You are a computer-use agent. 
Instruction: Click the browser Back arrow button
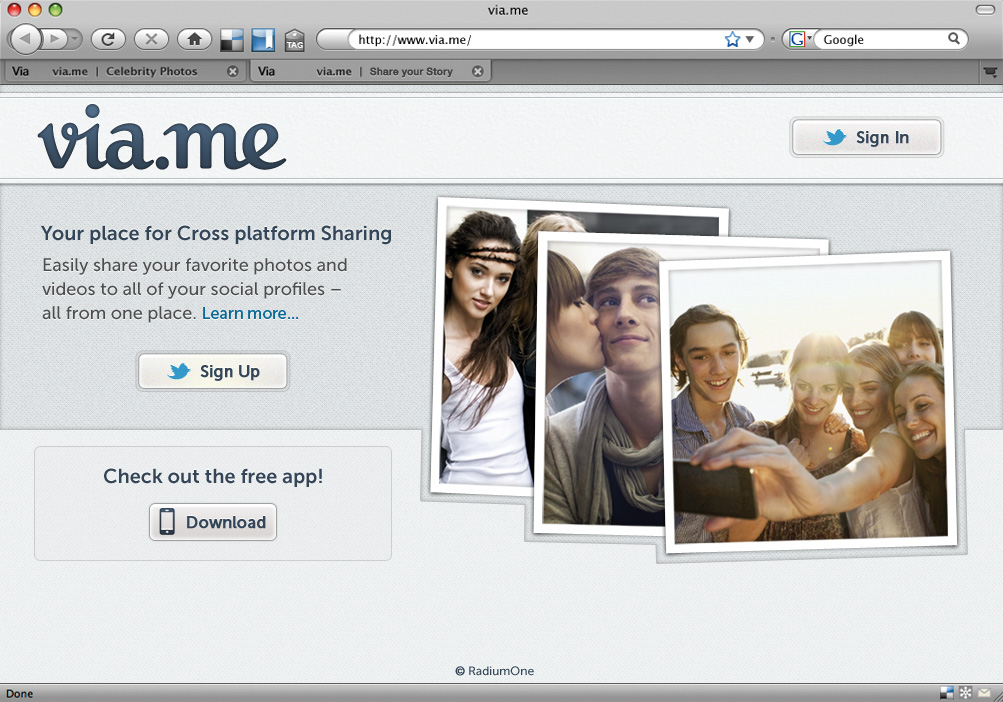click(x=25, y=39)
